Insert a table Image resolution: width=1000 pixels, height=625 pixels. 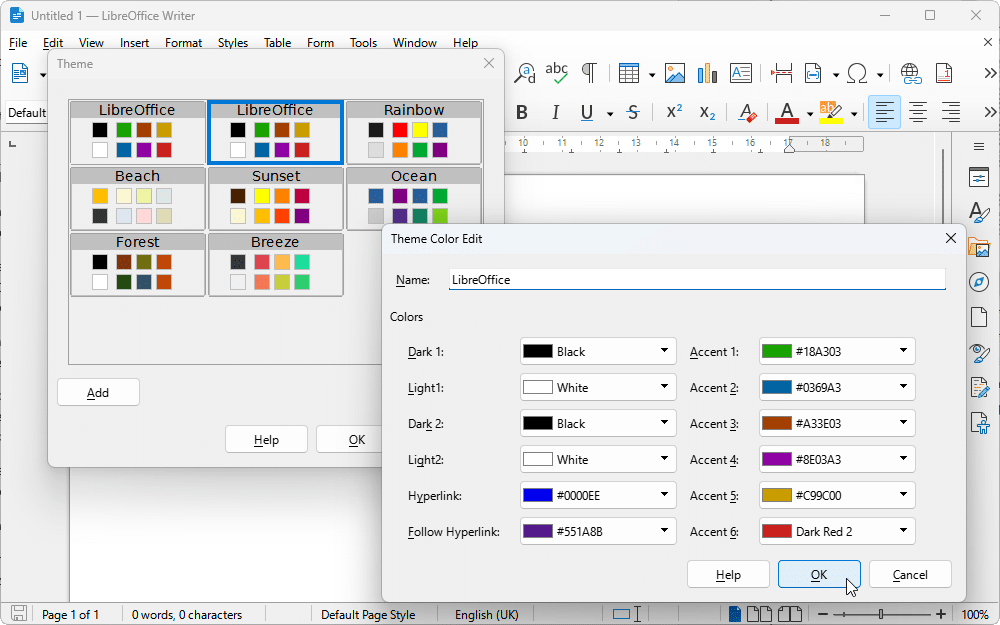630,73
